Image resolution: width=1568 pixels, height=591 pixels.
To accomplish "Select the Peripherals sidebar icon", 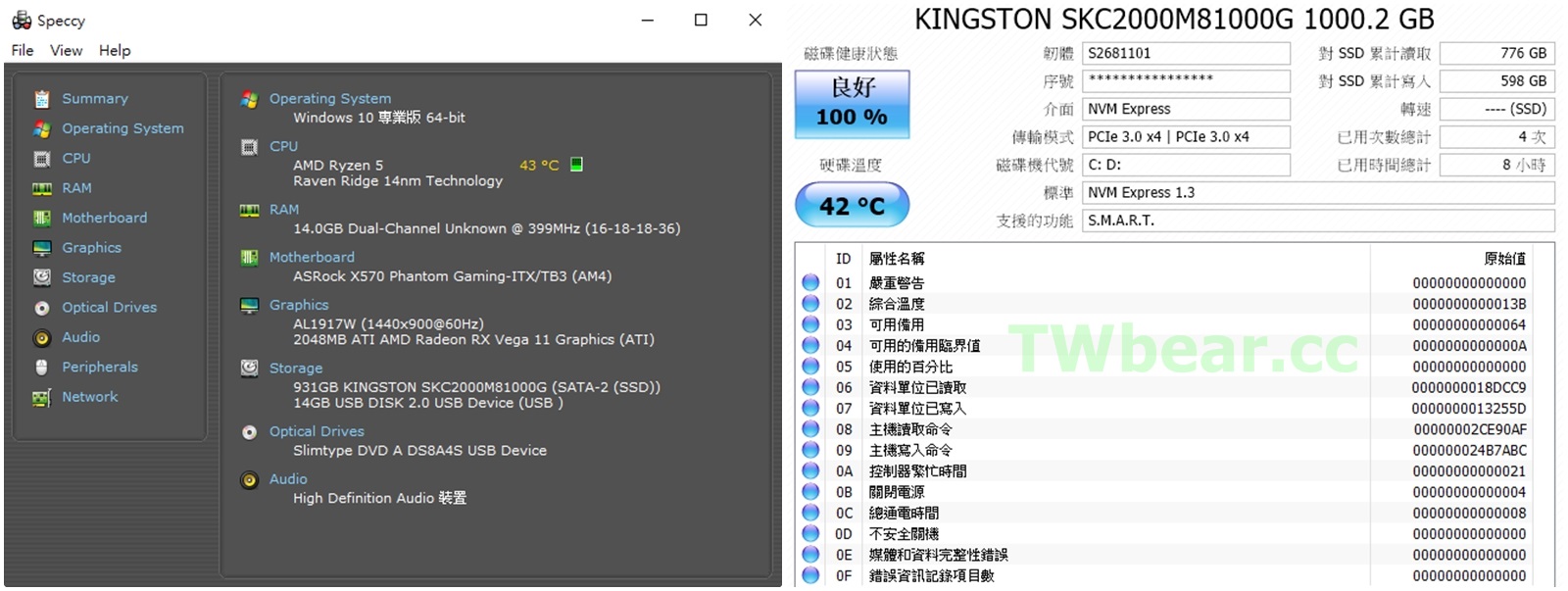I will click(x=41, y=368).
